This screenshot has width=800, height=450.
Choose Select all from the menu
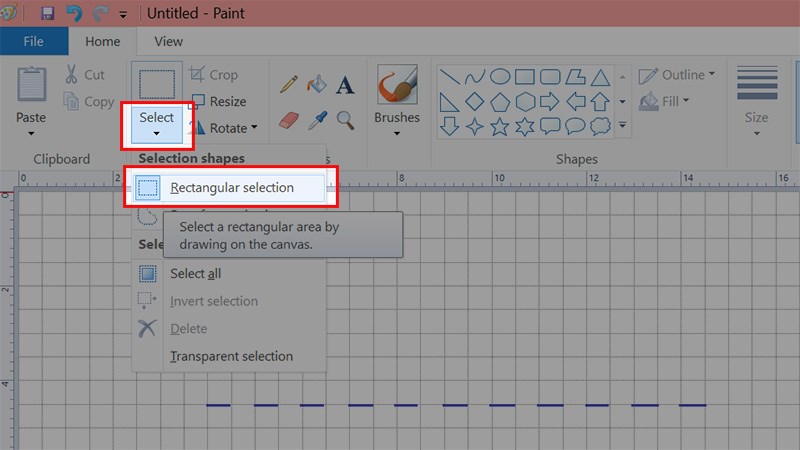click(x=230, y=274)
